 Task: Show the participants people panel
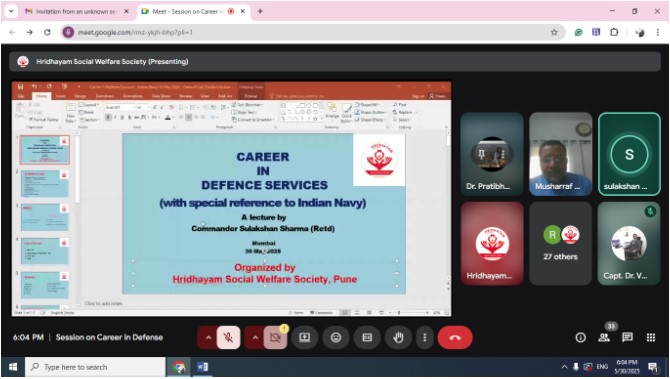pyautogui.click(x=604, y=338)
